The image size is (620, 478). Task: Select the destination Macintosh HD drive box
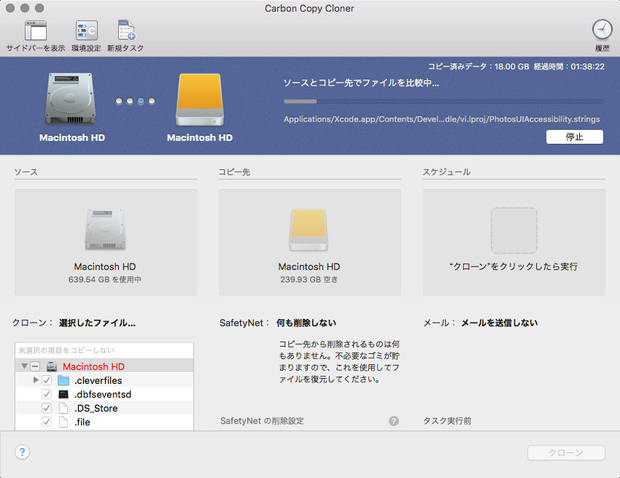[310, 242]
